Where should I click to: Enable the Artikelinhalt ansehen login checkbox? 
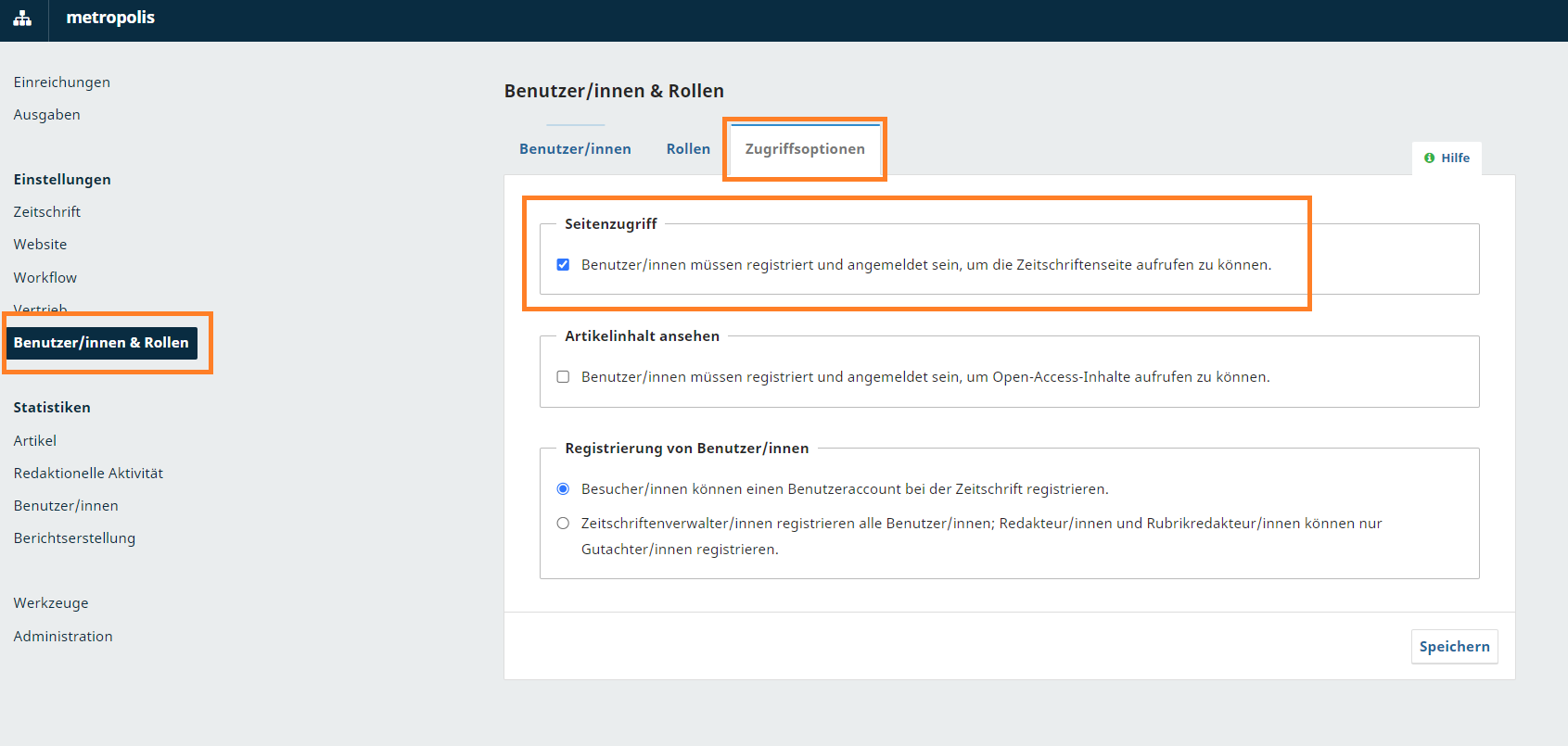(563, 377)
